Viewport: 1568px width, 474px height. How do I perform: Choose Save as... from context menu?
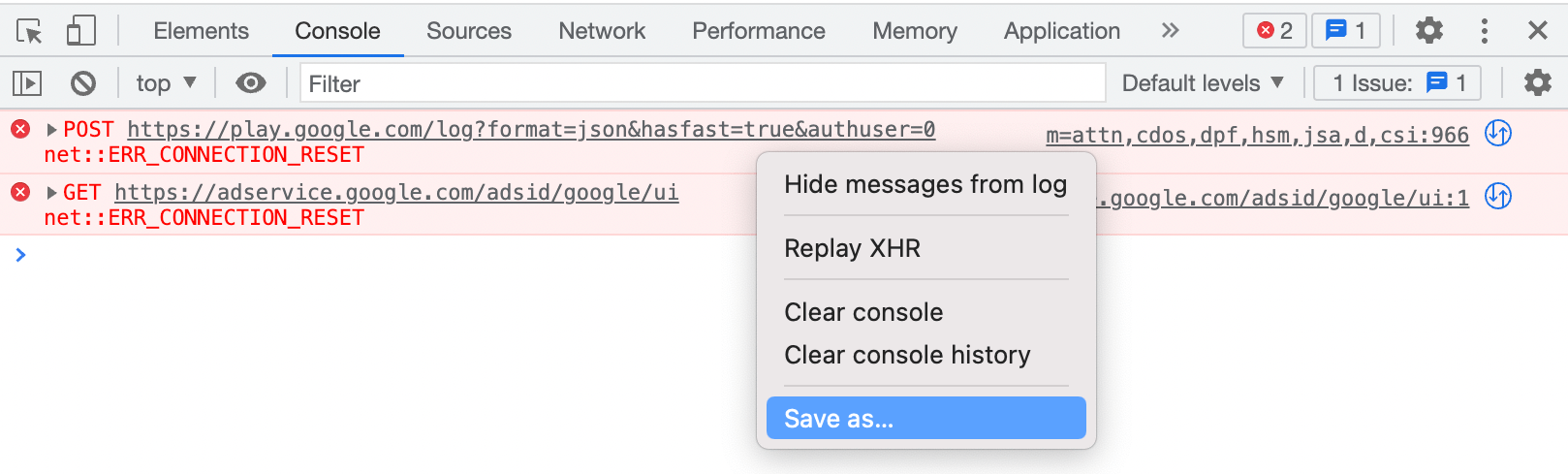point(926,418)
